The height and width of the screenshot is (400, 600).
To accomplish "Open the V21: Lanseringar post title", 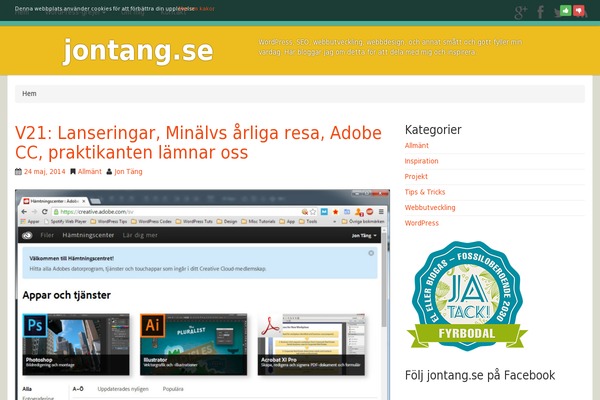I will (x=198, y=142).
